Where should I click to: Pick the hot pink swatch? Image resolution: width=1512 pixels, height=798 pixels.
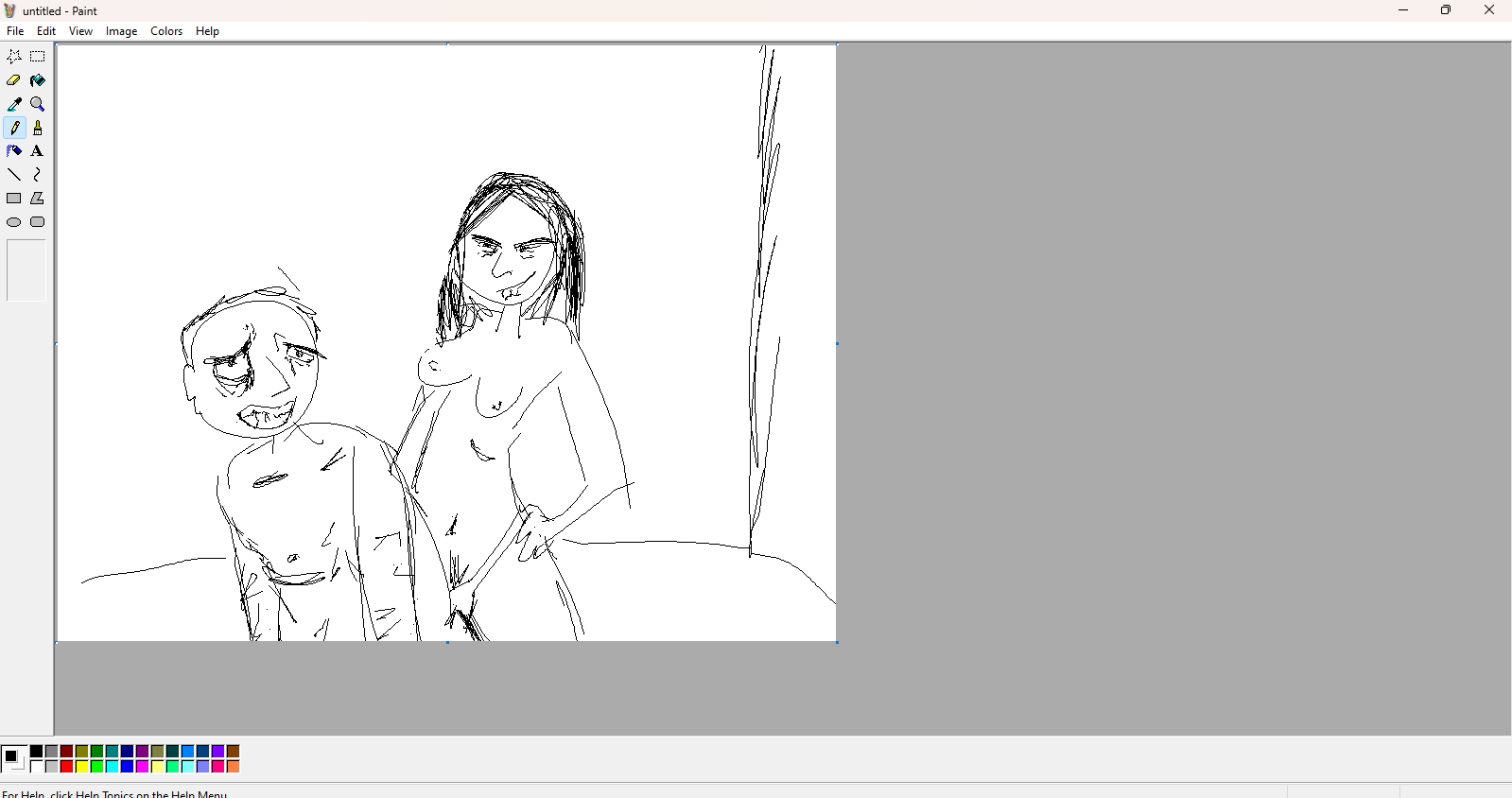pyautogui.click(x=218, y=767)
